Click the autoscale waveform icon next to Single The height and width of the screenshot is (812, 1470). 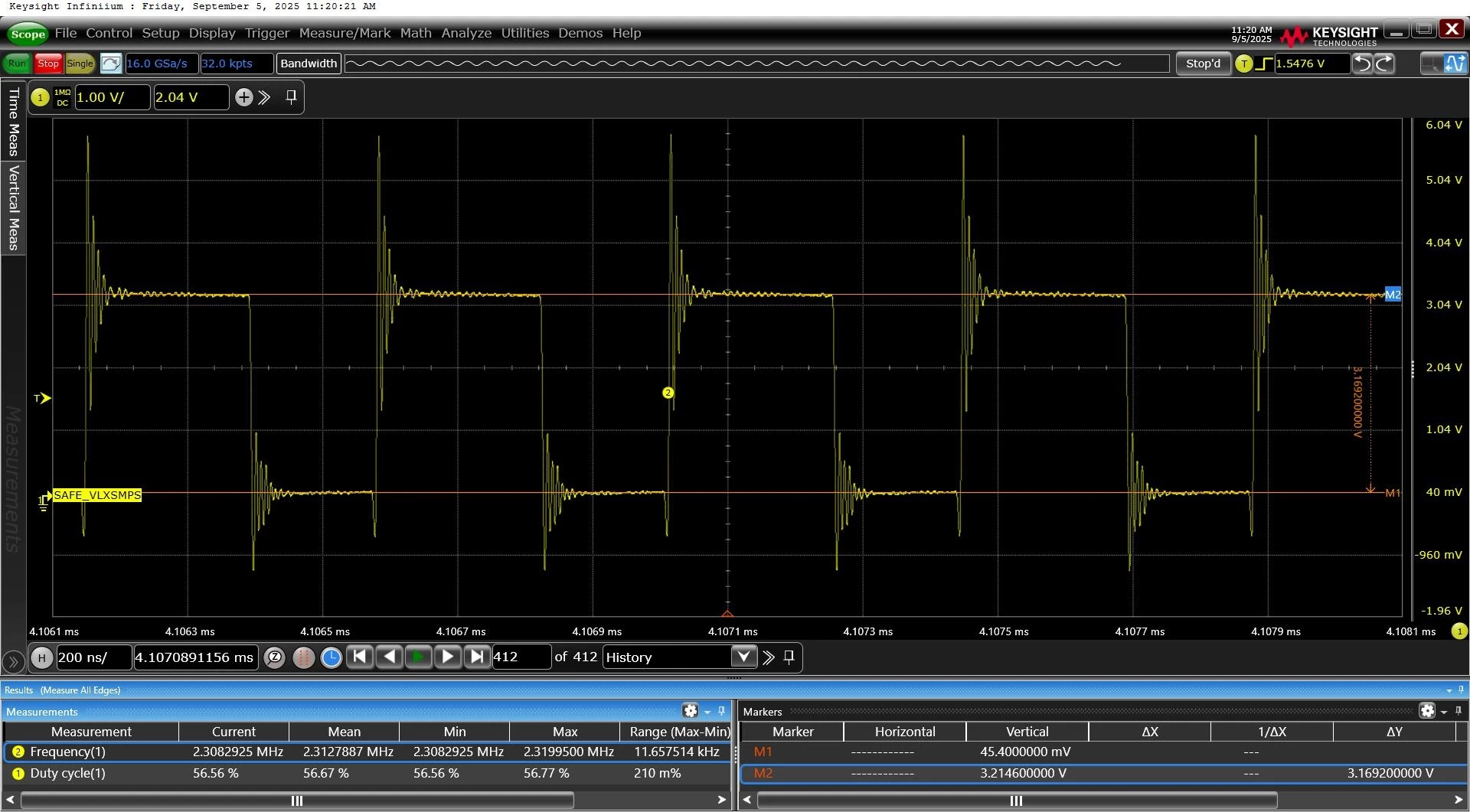(111, 64)
